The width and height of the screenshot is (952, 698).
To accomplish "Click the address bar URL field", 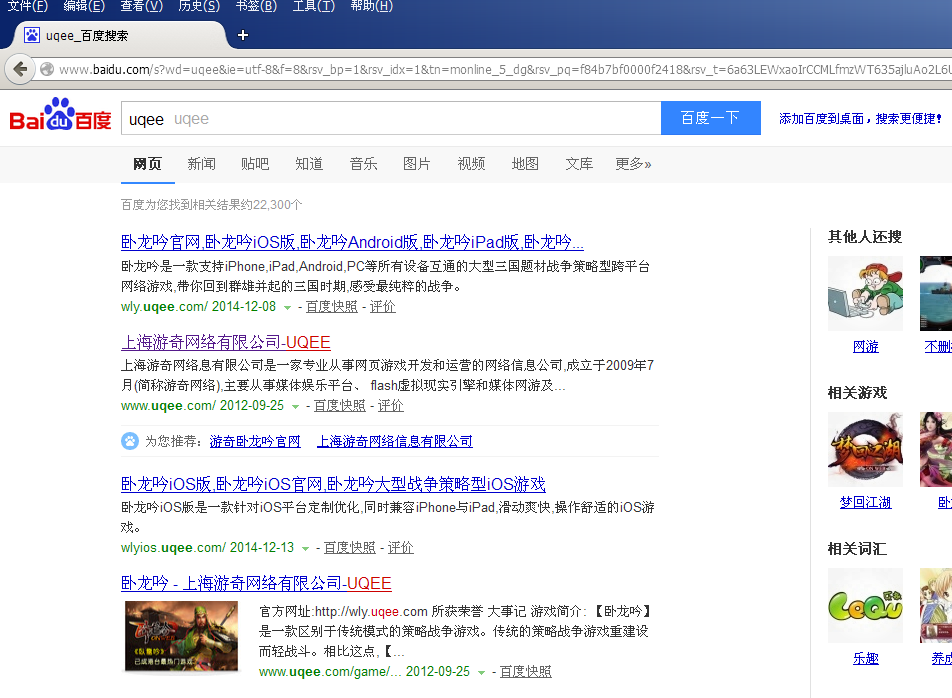I will [x=504, y=69].
